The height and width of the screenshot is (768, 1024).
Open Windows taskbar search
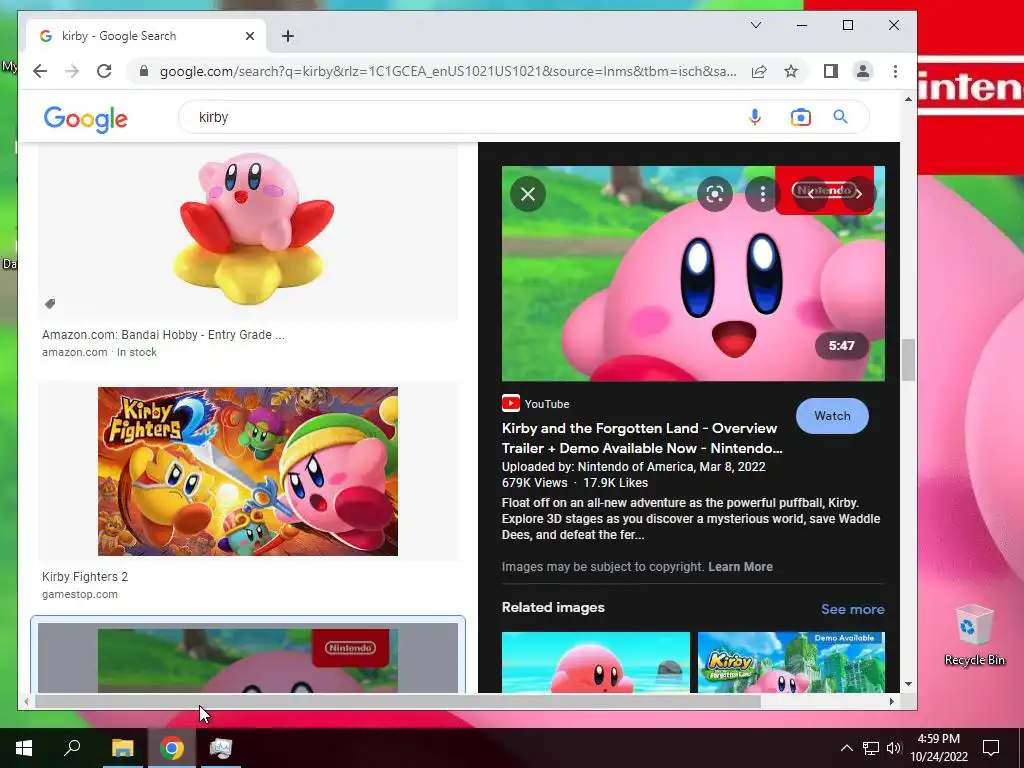click(72, 748)
